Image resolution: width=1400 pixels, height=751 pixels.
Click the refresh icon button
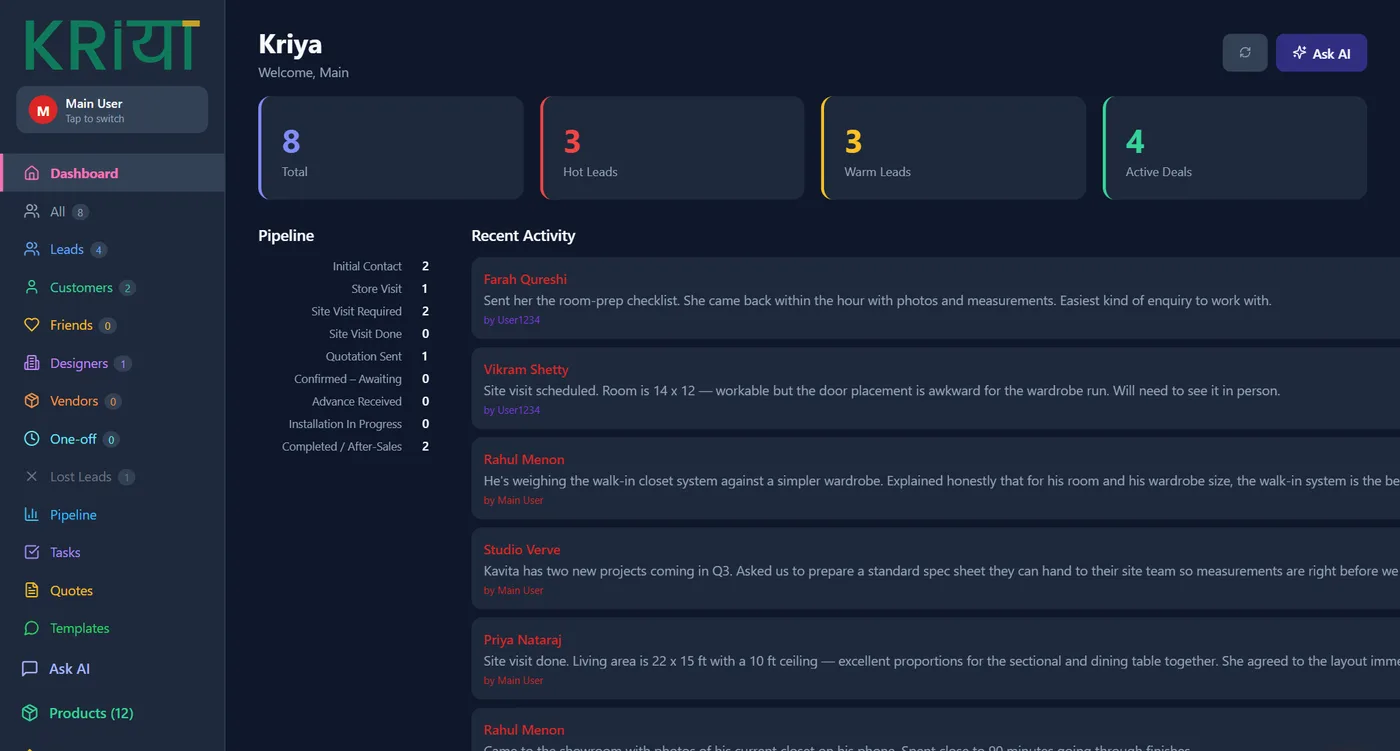click(x=1245, y=53)
